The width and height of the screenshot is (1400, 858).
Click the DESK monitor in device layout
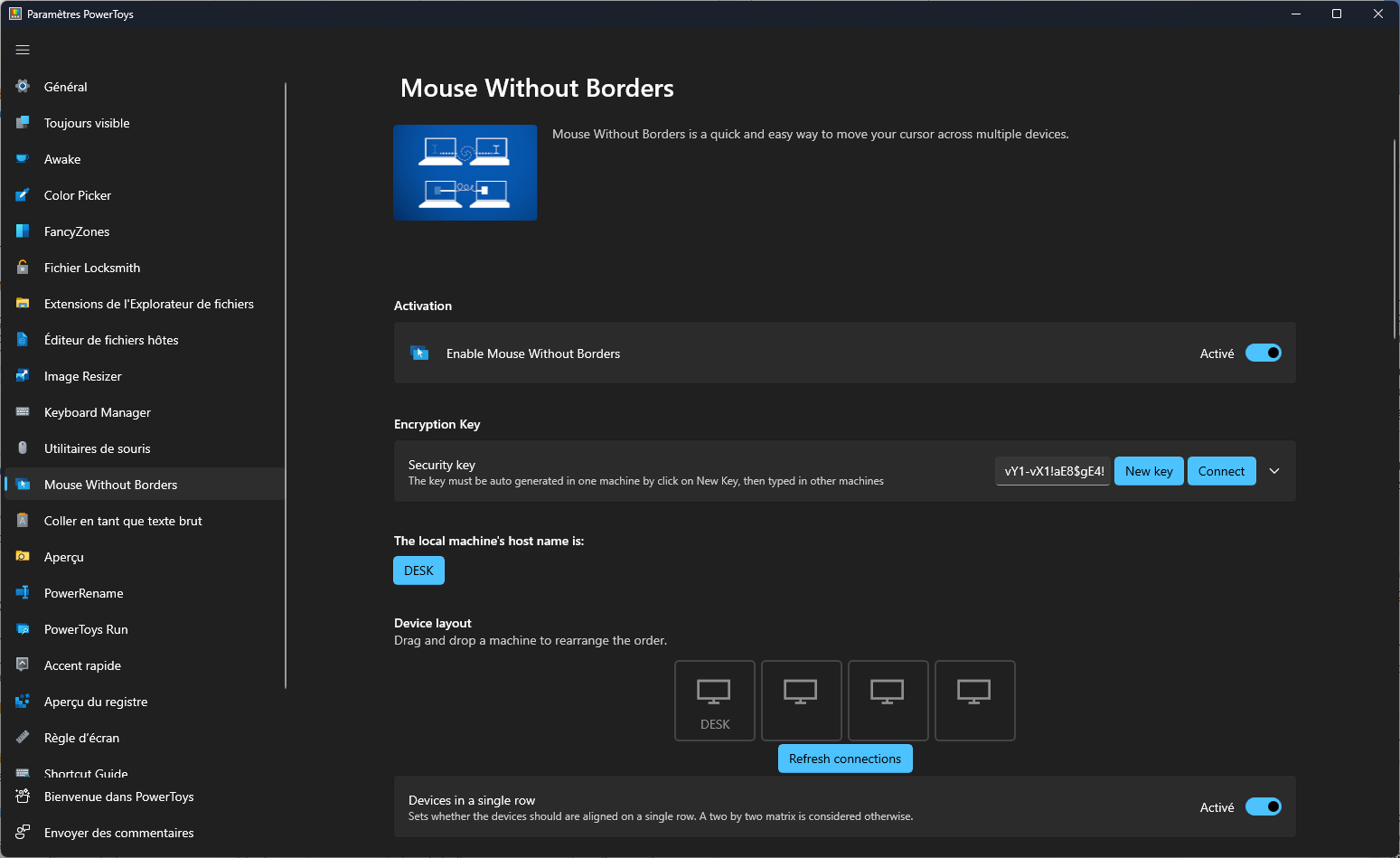pyautogui.click(x=714, y=701)
